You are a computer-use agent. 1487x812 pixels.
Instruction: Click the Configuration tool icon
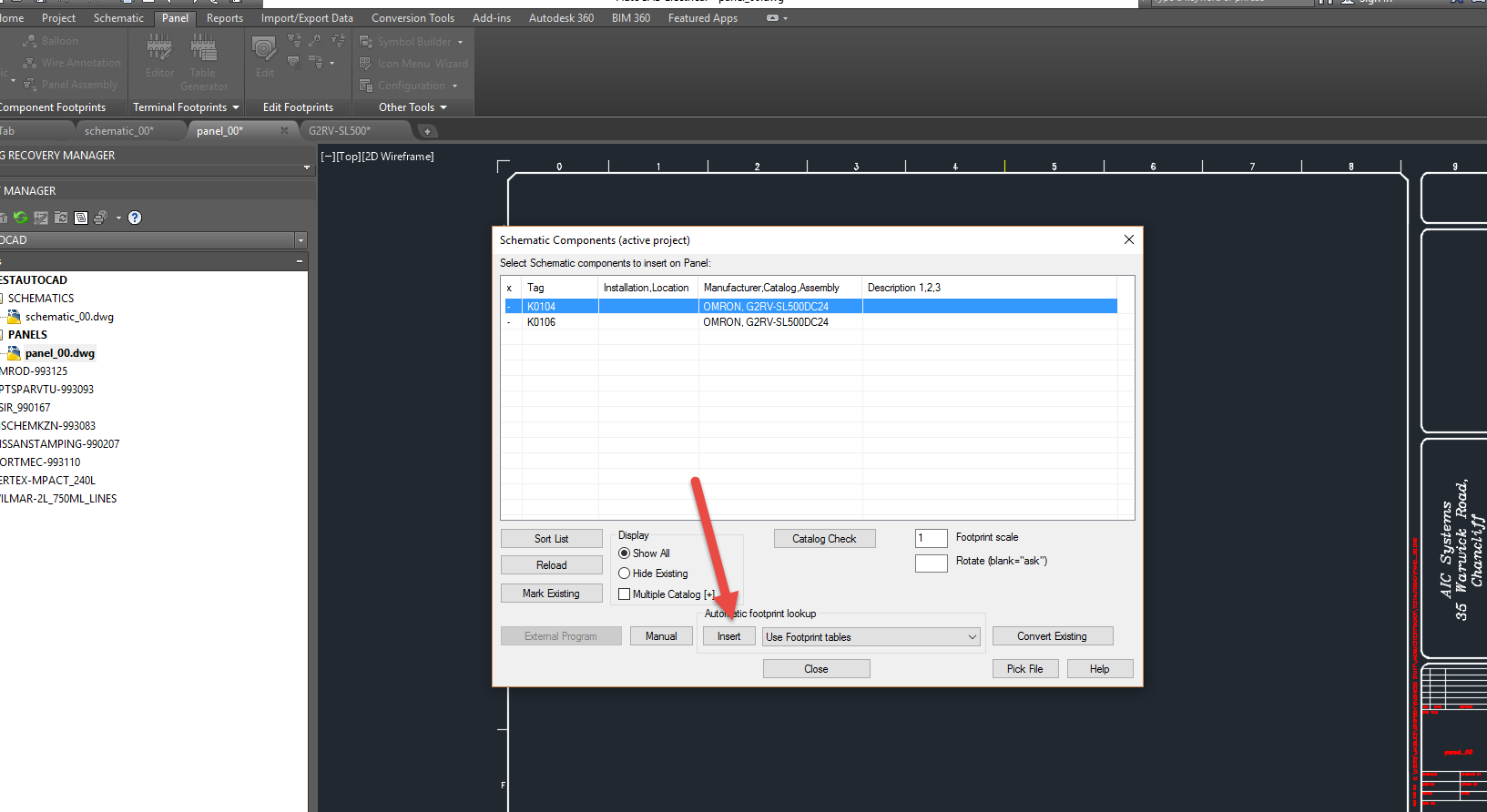click(366, 86)
